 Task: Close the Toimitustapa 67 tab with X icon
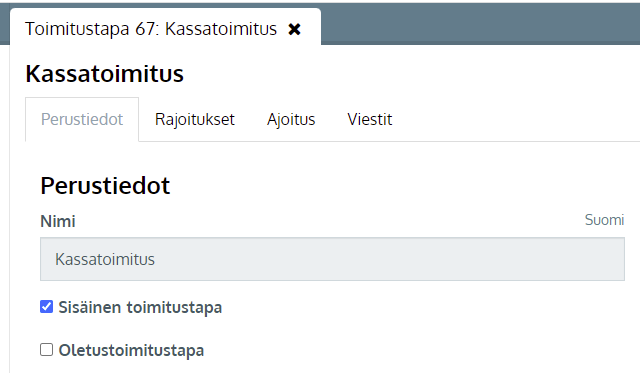[294, 29]
